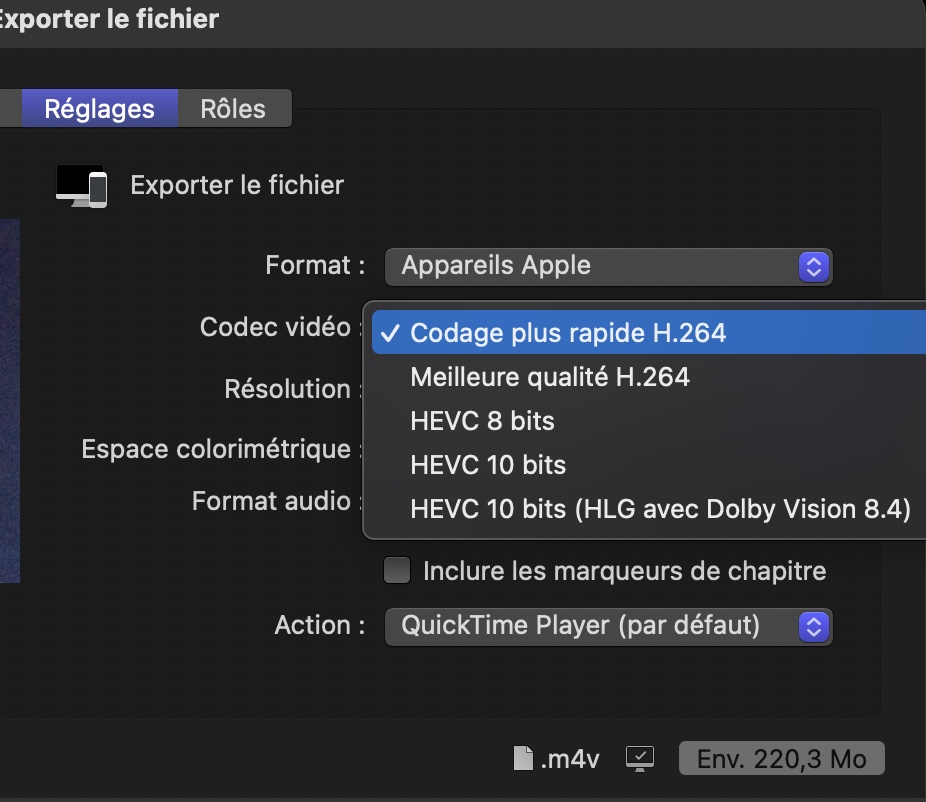Choose Codage plus rapide H.264 codec
The image size is (926, 802).
point(568,333)
